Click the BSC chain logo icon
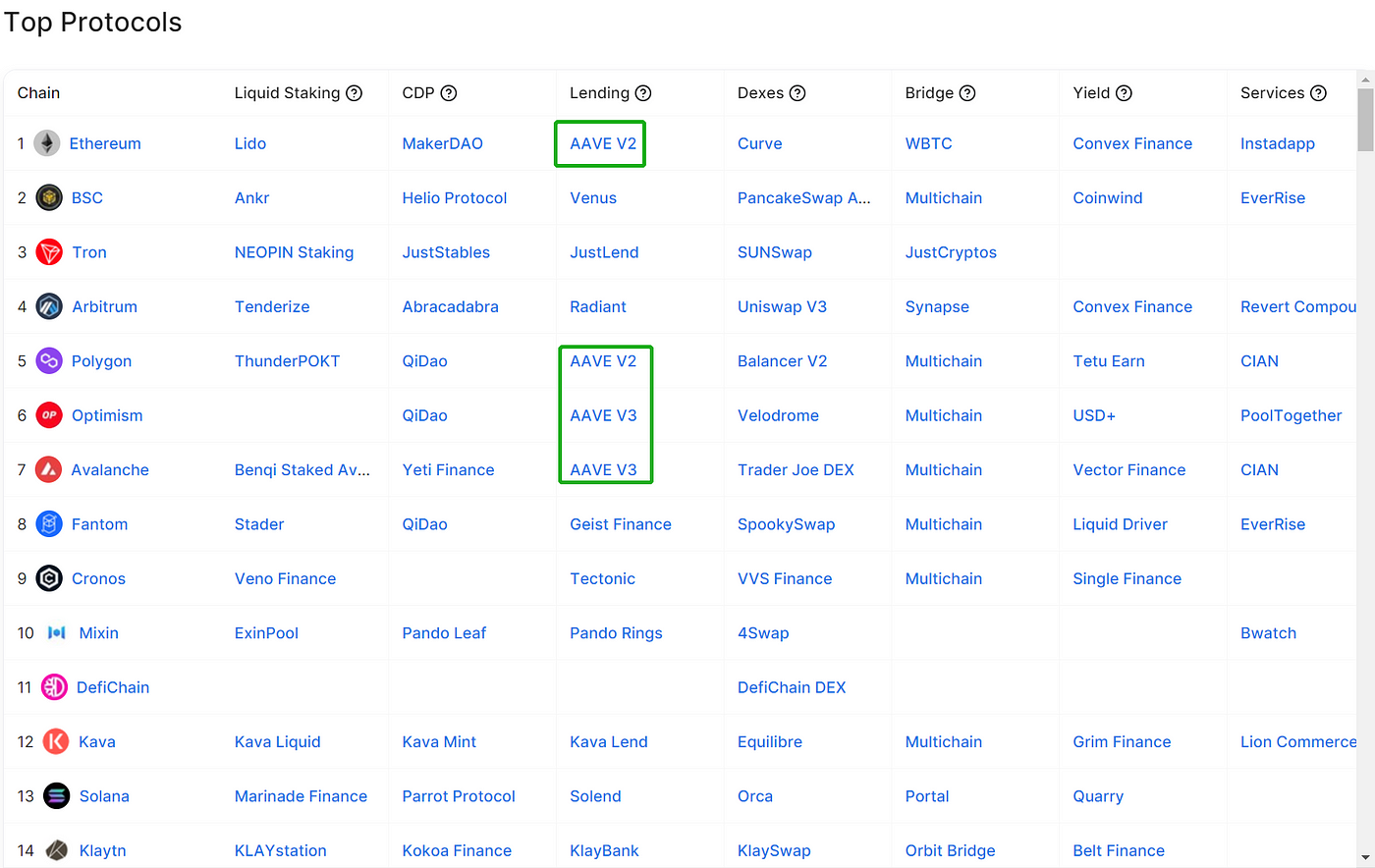This screenshot has width=1375, height=868. tap(49, 197)
